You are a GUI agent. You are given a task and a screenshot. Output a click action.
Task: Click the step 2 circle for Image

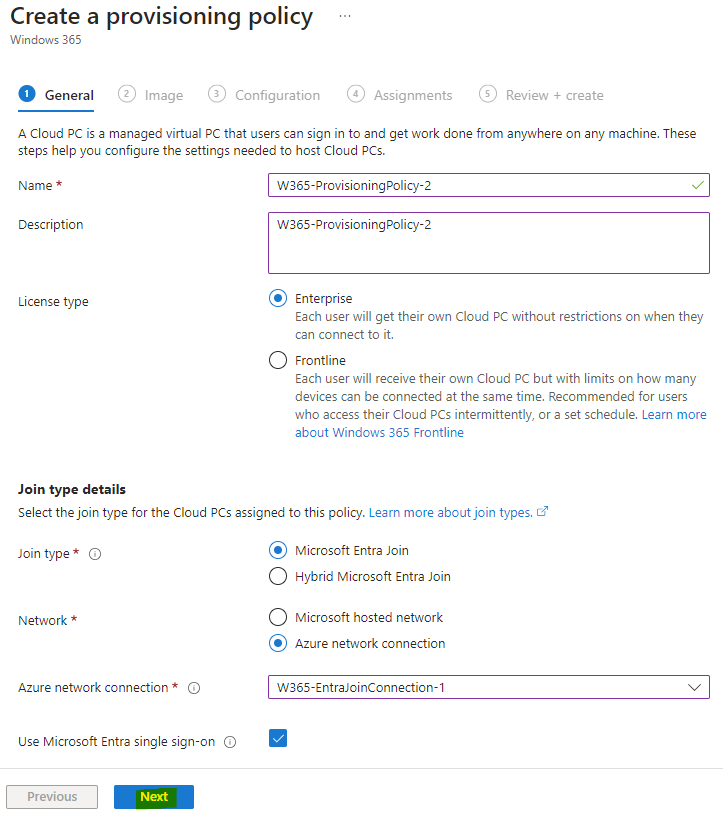[x=127, y=94]
